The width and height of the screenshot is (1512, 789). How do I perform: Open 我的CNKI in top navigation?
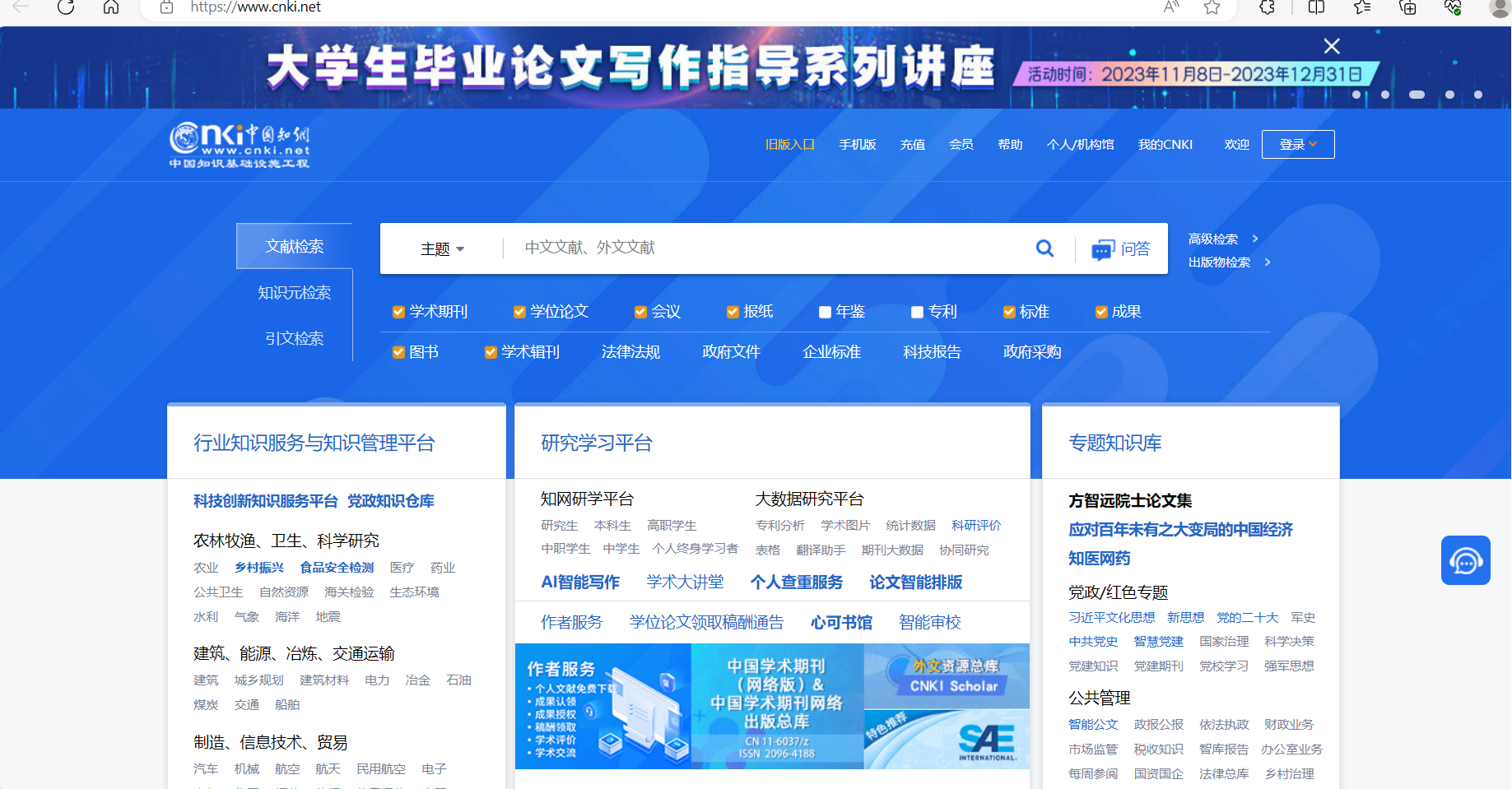tap(1165, 145)
